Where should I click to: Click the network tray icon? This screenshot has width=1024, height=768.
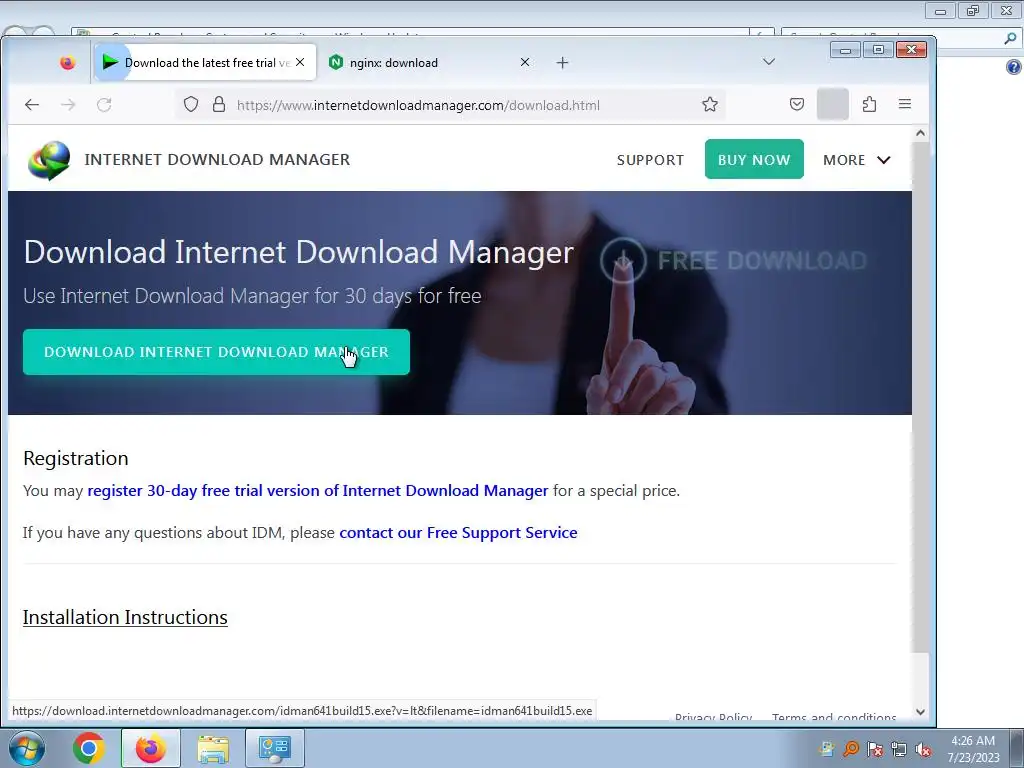(x=899, y=749)
